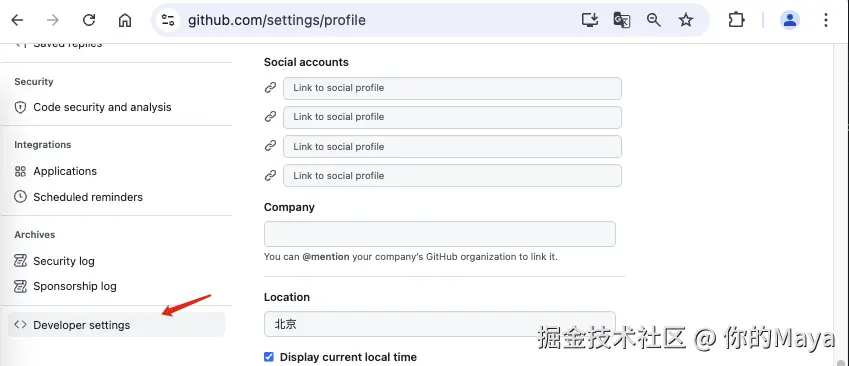Click the log icon beside Sponsorship log
The image size is (849, 366).
20,286
